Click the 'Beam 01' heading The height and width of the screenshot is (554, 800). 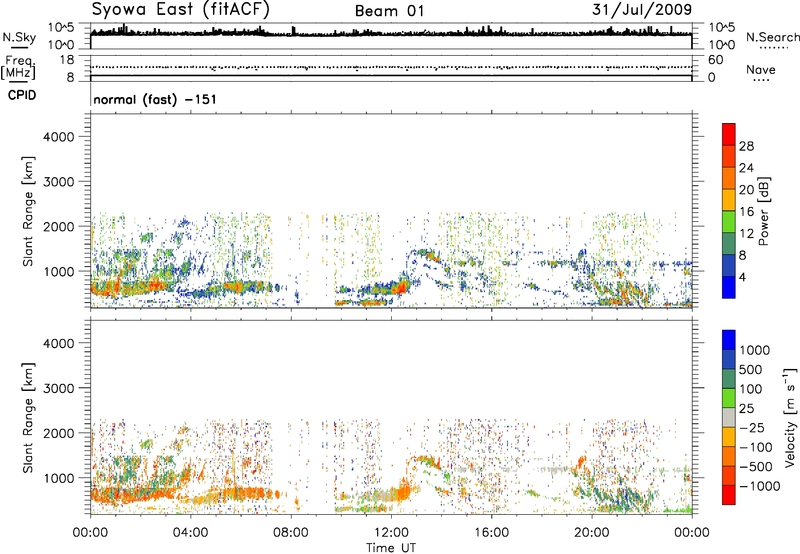(x=389, y=11)
